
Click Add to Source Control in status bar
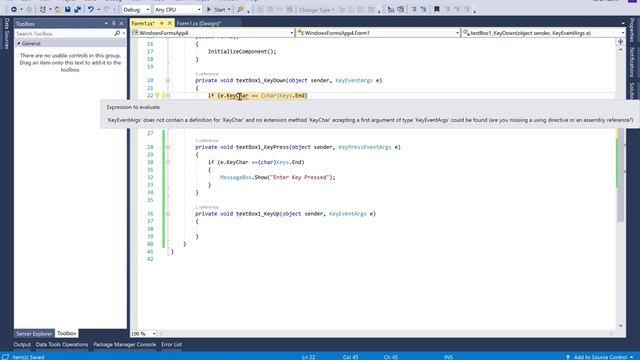pyautogui.click(x=600, y=357)
